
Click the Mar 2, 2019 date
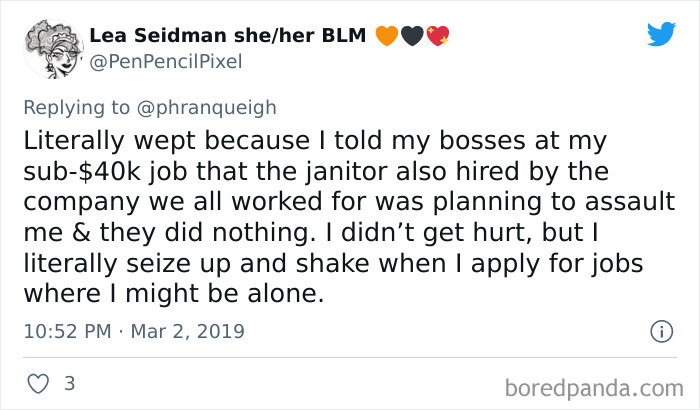click(188, 331)
